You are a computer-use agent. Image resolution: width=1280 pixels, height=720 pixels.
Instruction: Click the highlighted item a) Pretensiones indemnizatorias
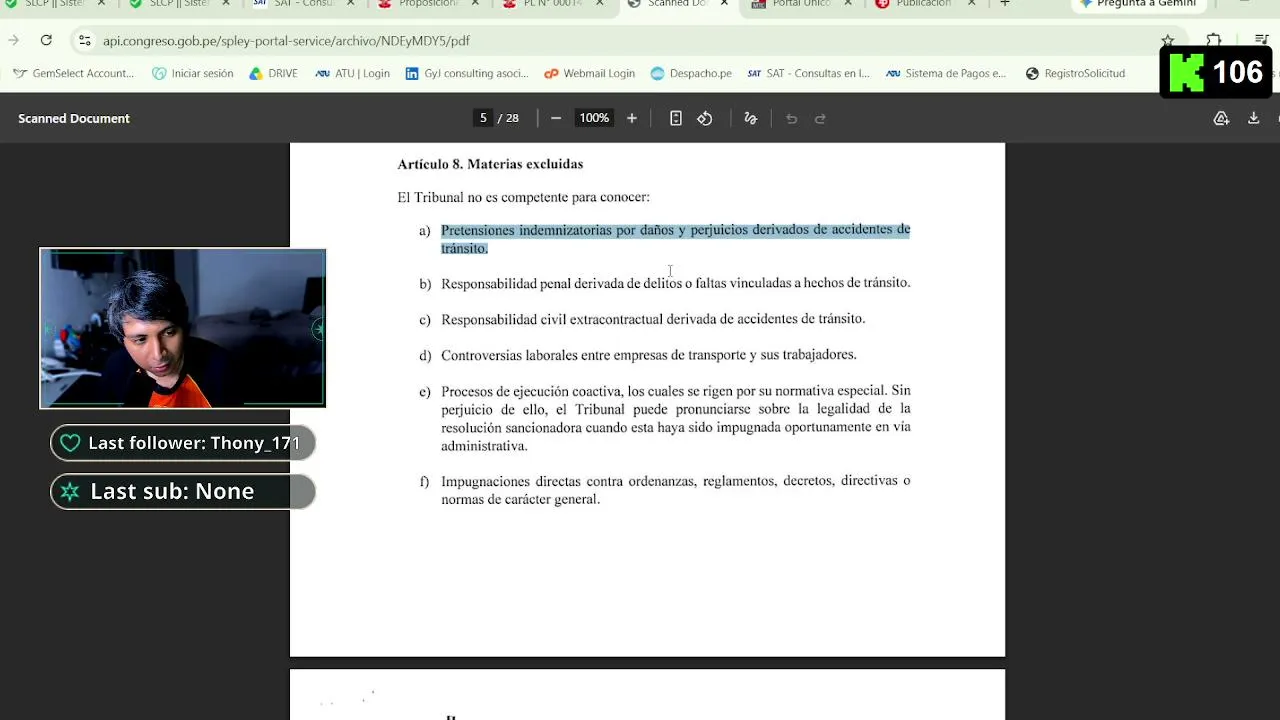pos(675,239)
